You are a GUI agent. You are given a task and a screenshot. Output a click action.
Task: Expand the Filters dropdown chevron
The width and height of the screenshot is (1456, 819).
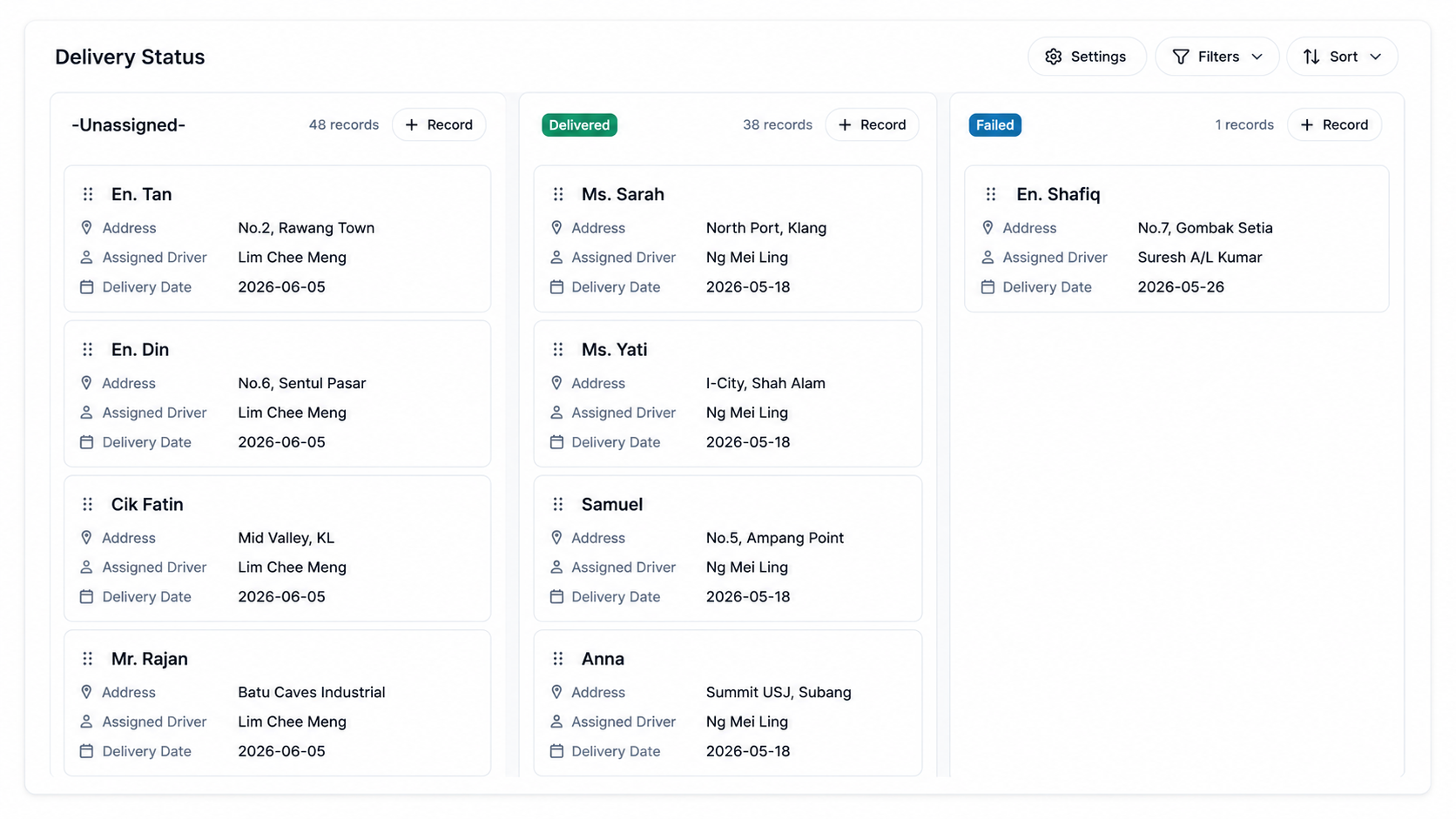tap(1257, 57)
